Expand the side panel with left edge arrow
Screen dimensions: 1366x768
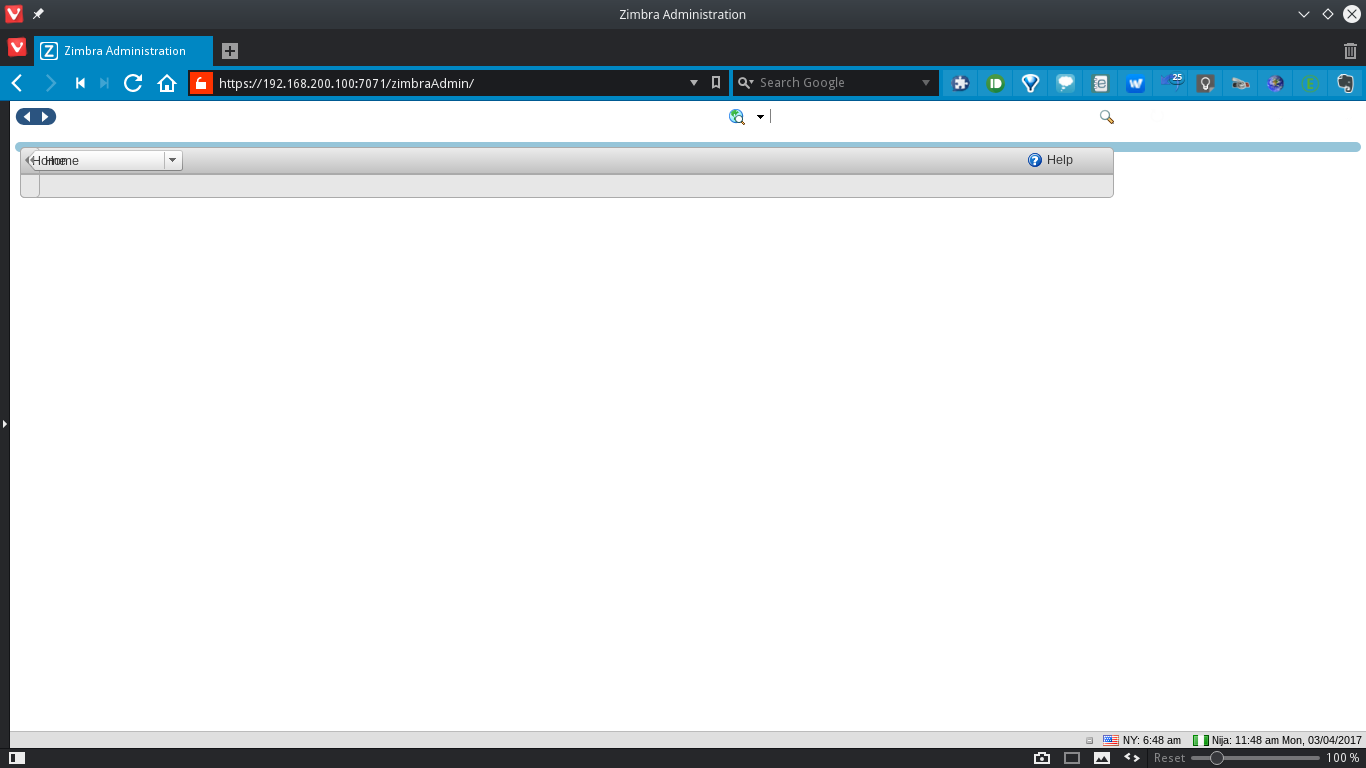4,424
